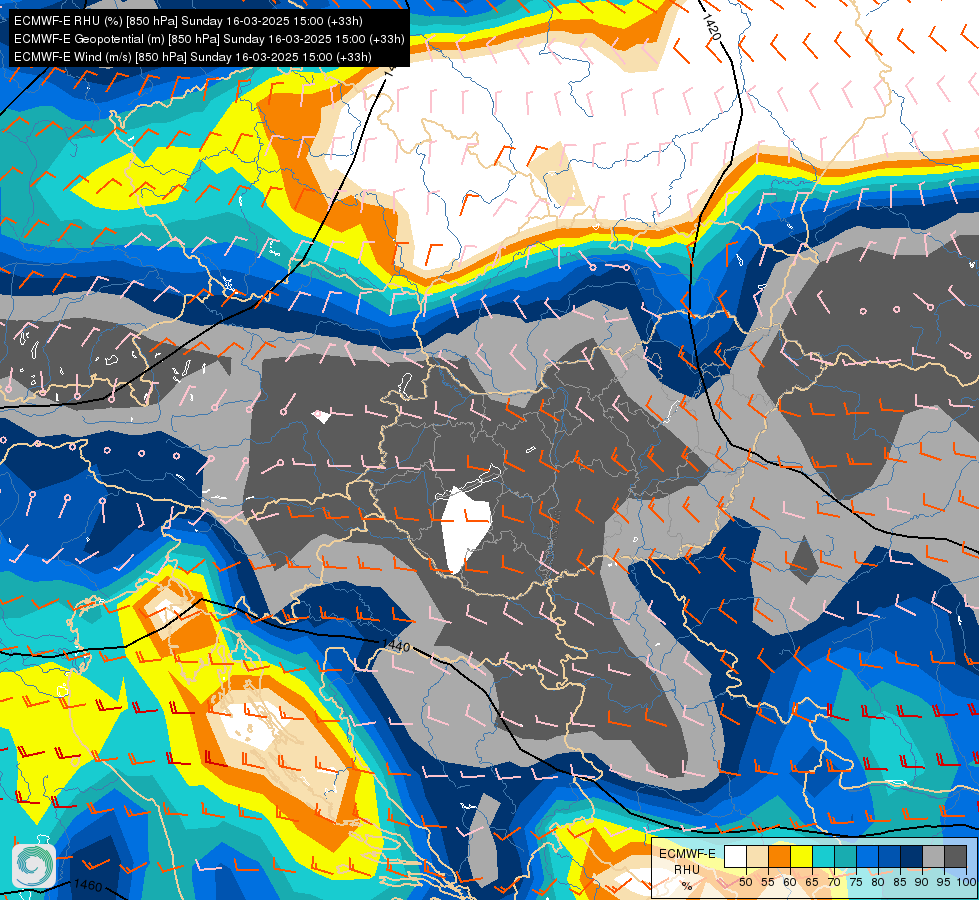Click the ECMWF-E Geopotential (m) title line
This screenshot has height=900, width=979.
(209, 39)
